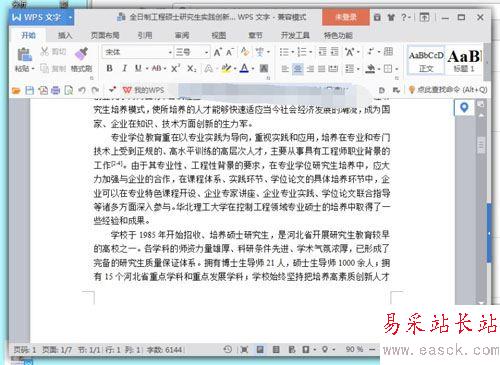Open file using the orange folder icon
Screen dimensions: 500x365
[x=16, y=90]
